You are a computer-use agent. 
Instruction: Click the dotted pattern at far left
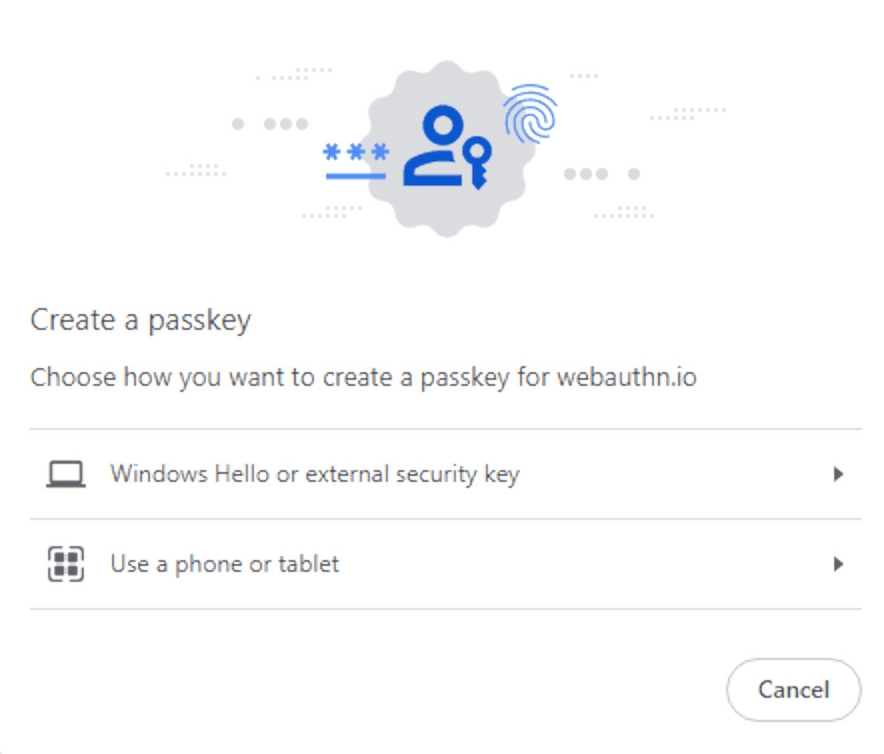point(196,170)
